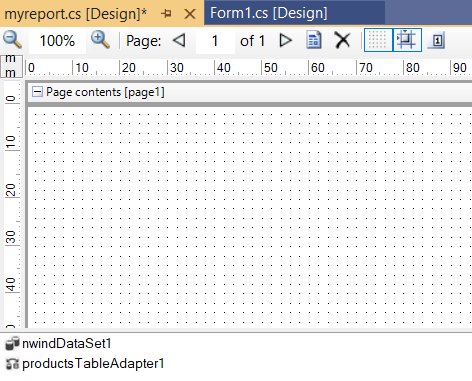Pin the myreport.cs tab
The width and height of the screenshot is (472, 381).
tap(166, 14)
